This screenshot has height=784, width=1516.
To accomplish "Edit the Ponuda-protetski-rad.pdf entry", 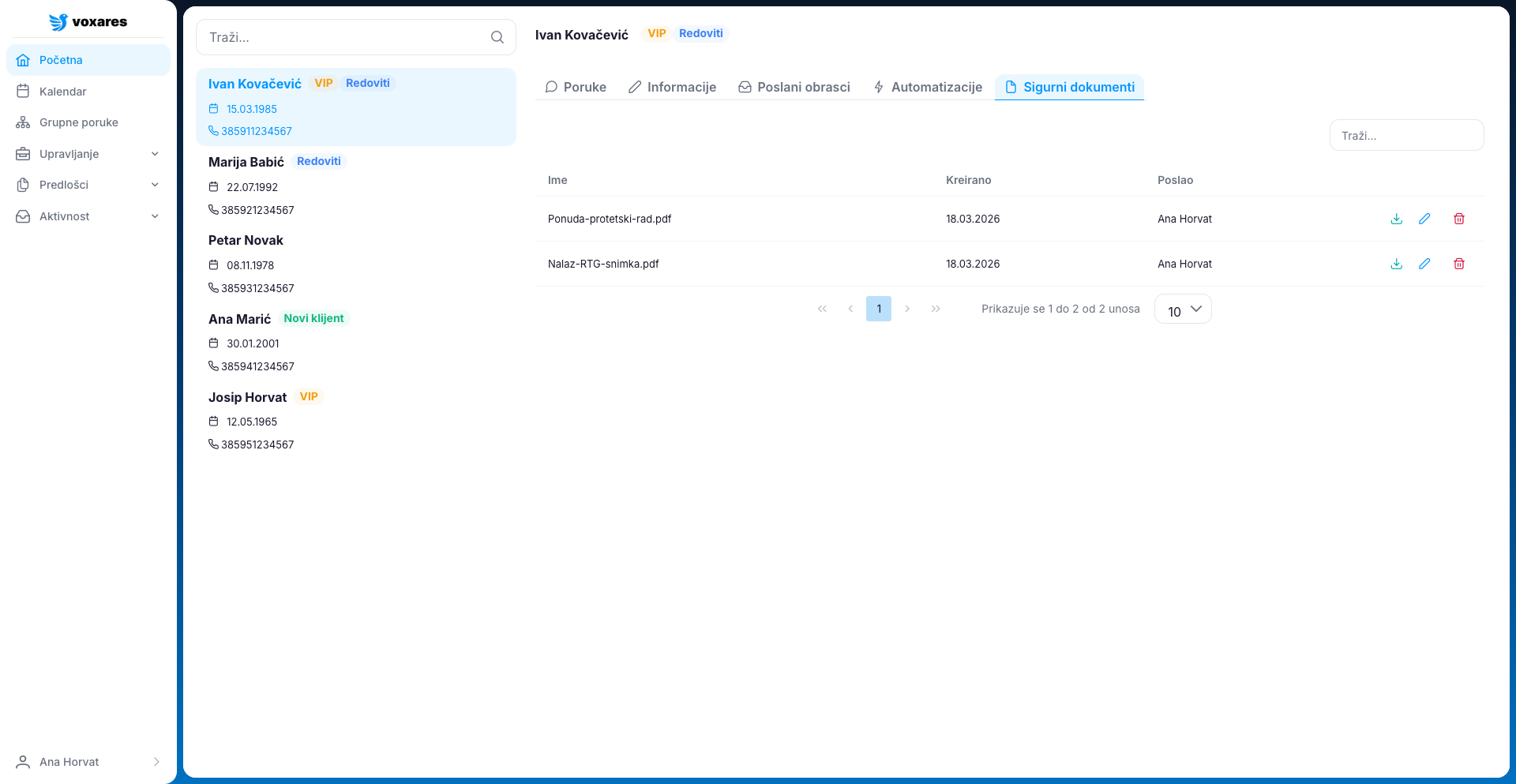I will (1424, 219).
